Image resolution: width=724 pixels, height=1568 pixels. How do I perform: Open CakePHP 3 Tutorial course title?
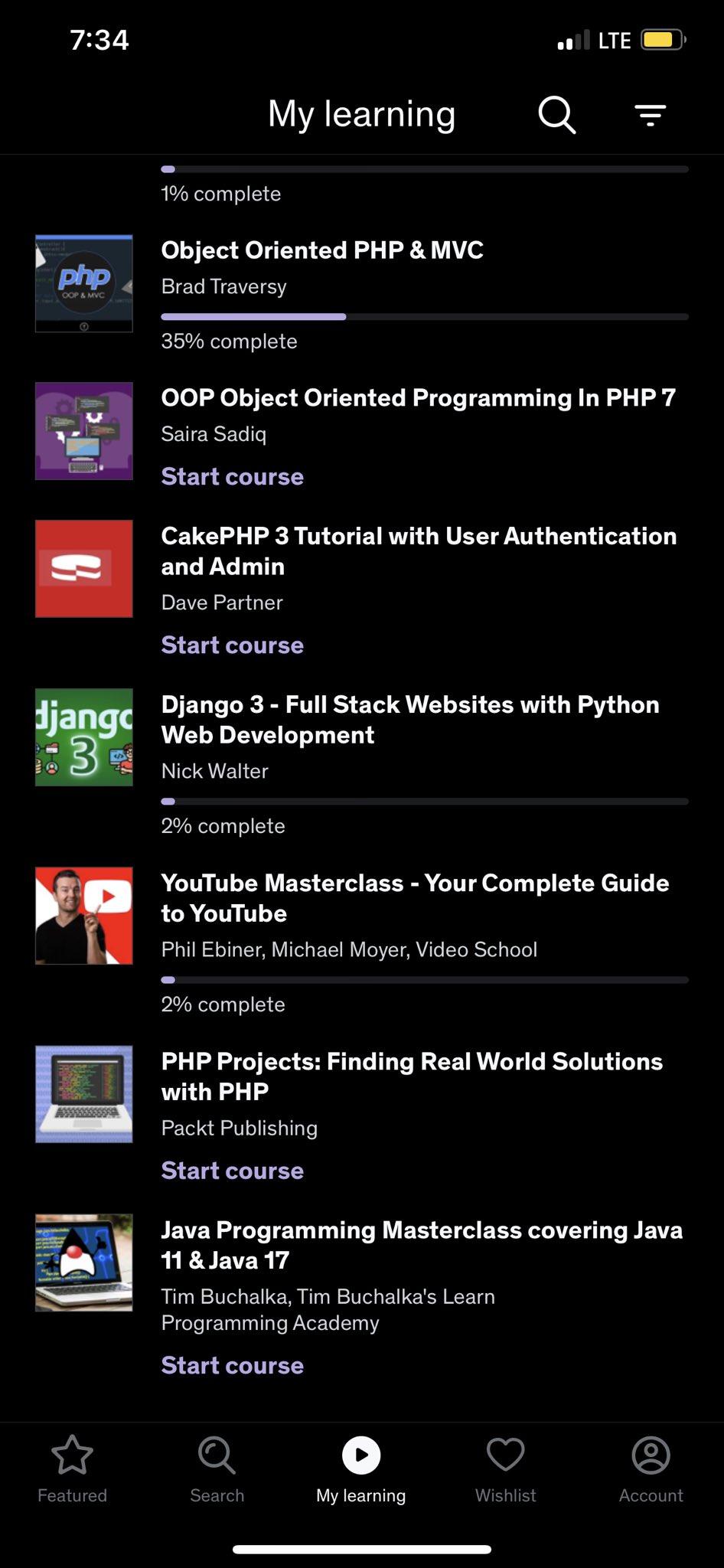pyautogui.click(x=419, y=551)
